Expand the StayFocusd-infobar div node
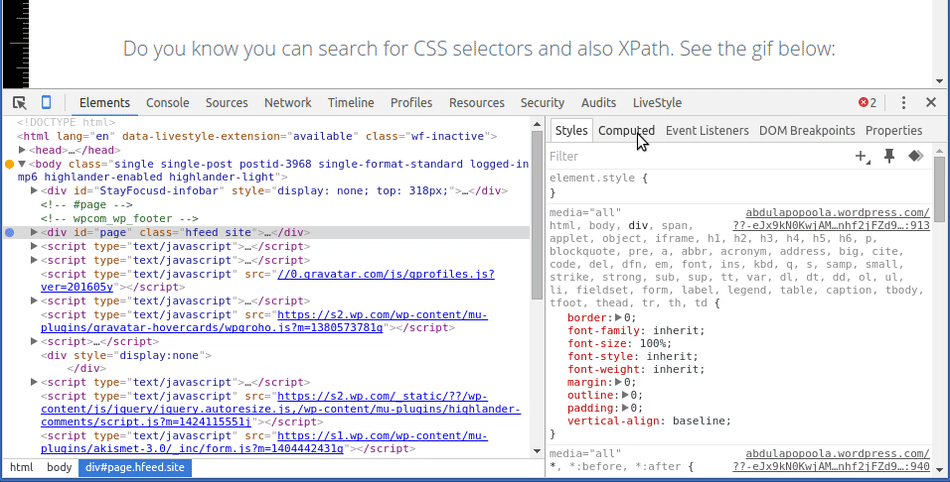Viewport: 950px width, 482px height. [x=35, y=190]
